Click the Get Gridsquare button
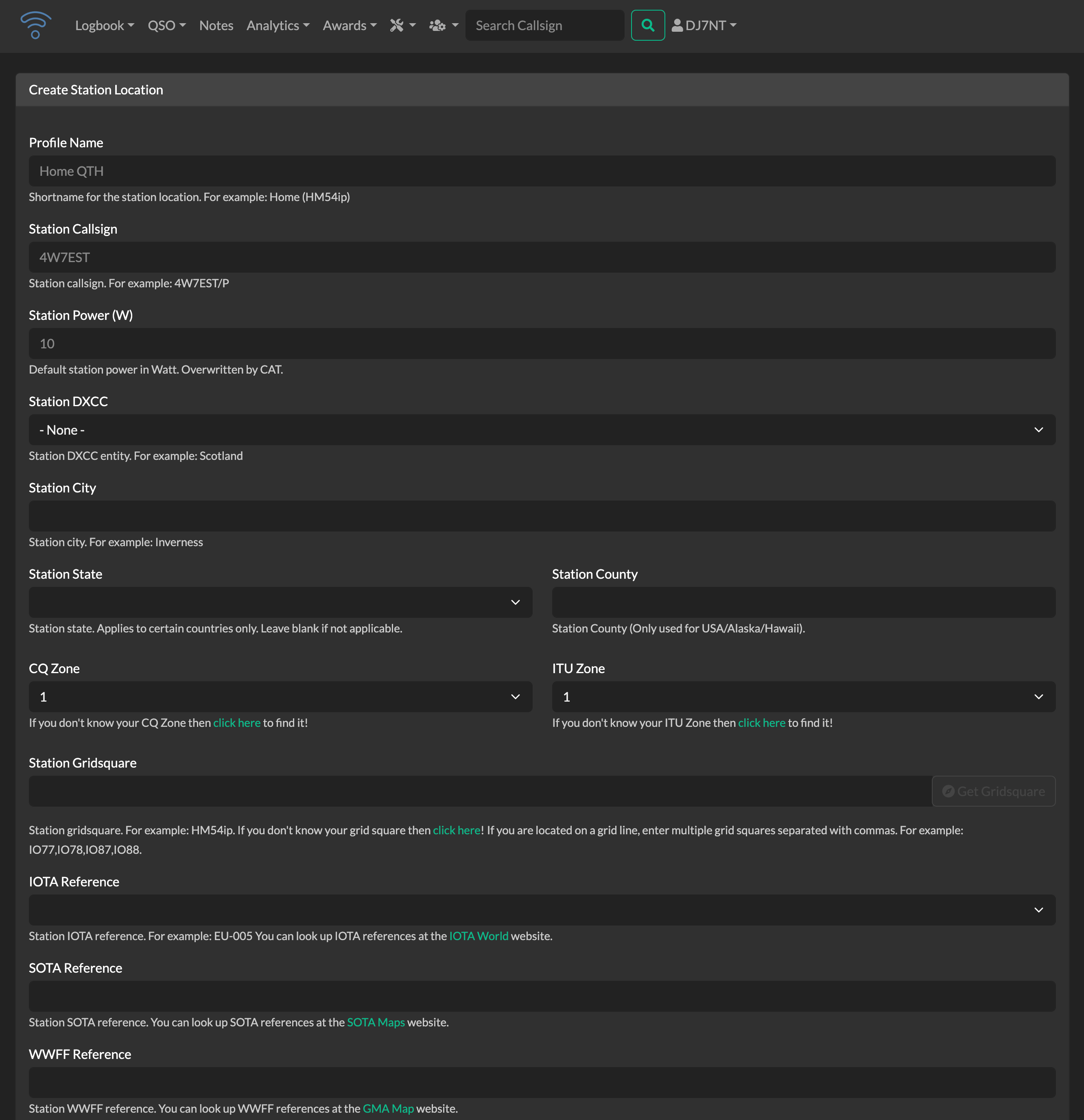1084x1120 pixels. pyautogui.click(x=993, y=791)
